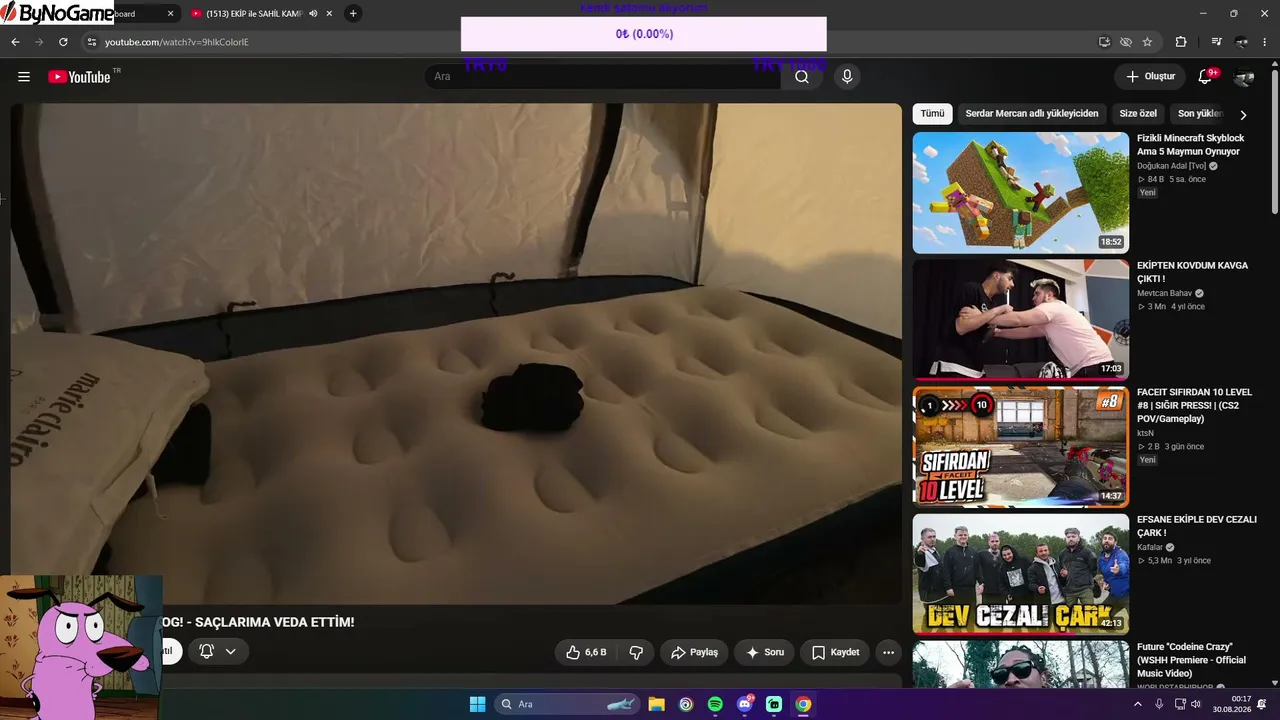
Task: Open the Windows taskbar search box
Action: (x=568, y=704)
